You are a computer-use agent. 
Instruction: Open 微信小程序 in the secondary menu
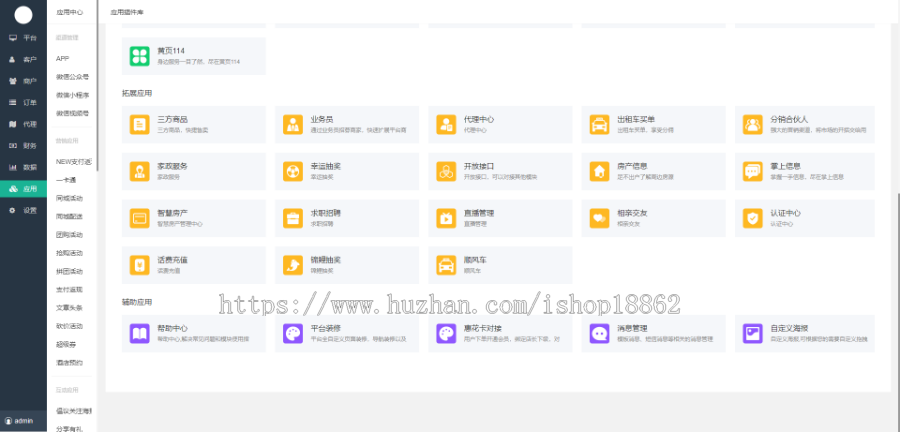click(72, 95)
